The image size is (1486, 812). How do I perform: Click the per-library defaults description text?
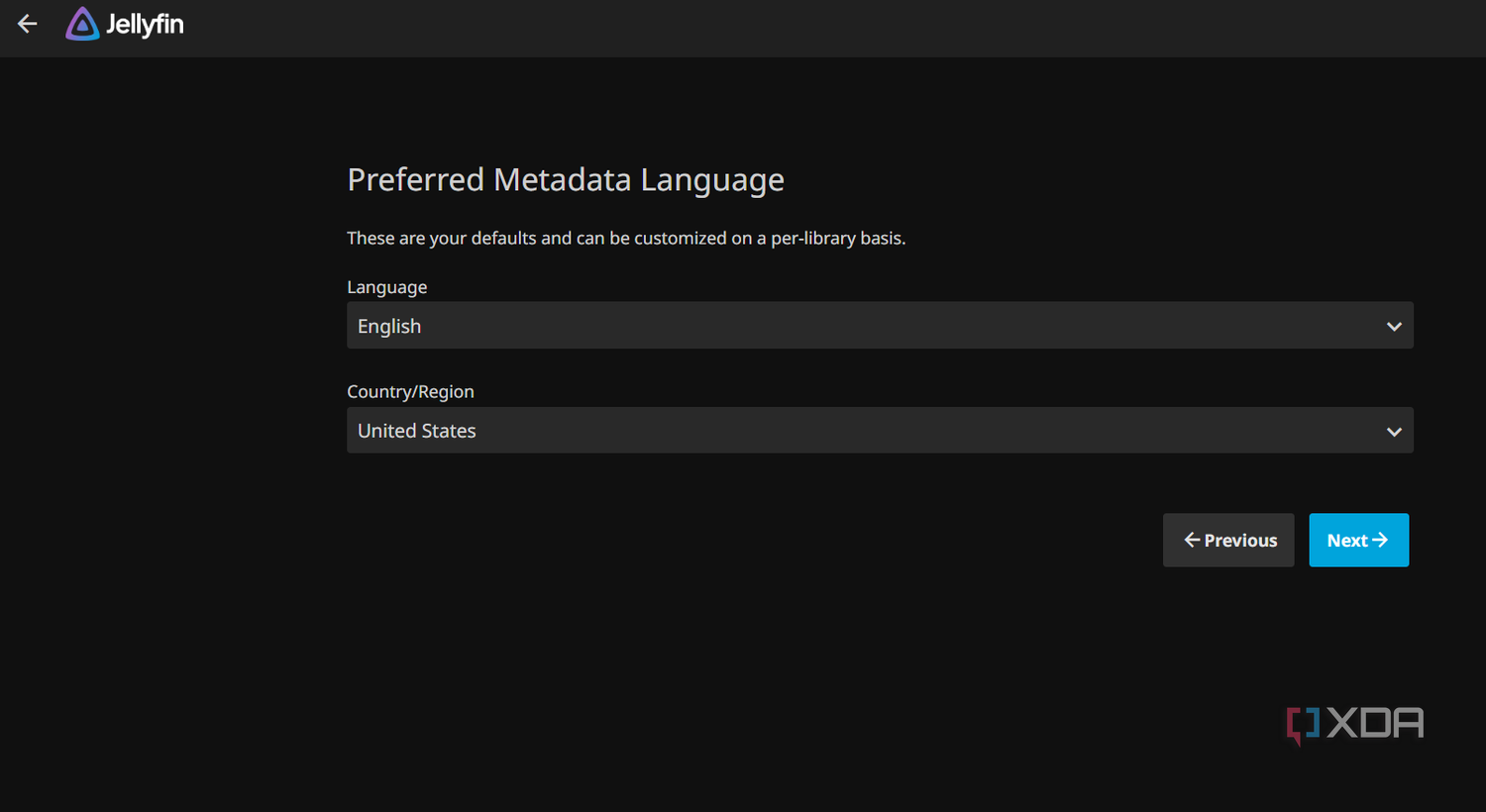tap(626, 239)
